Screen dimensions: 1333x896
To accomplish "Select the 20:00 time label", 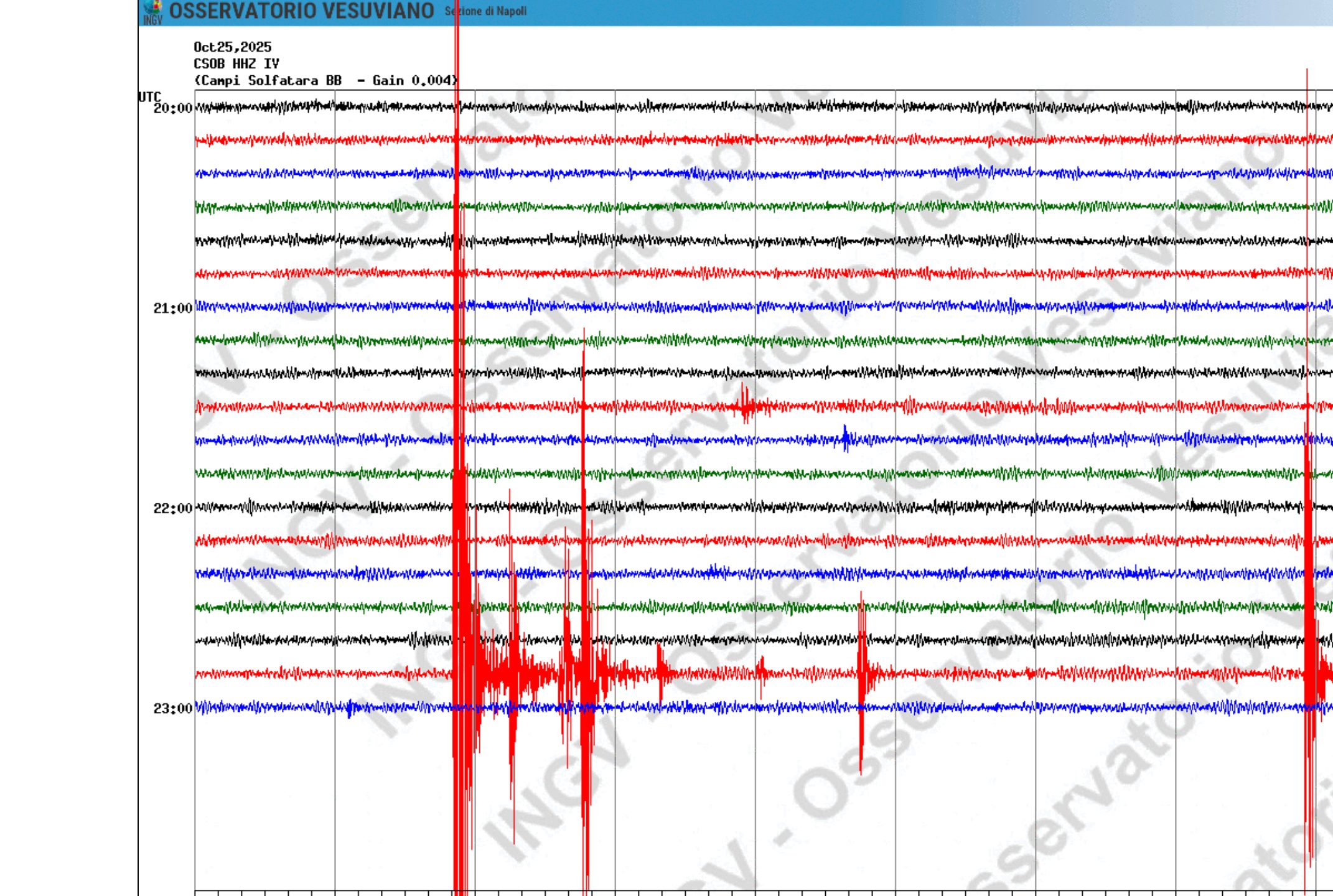I will click(172, 109).
